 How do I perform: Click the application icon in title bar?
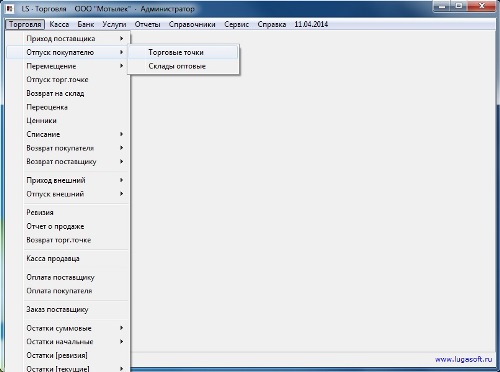pos(10,9)
